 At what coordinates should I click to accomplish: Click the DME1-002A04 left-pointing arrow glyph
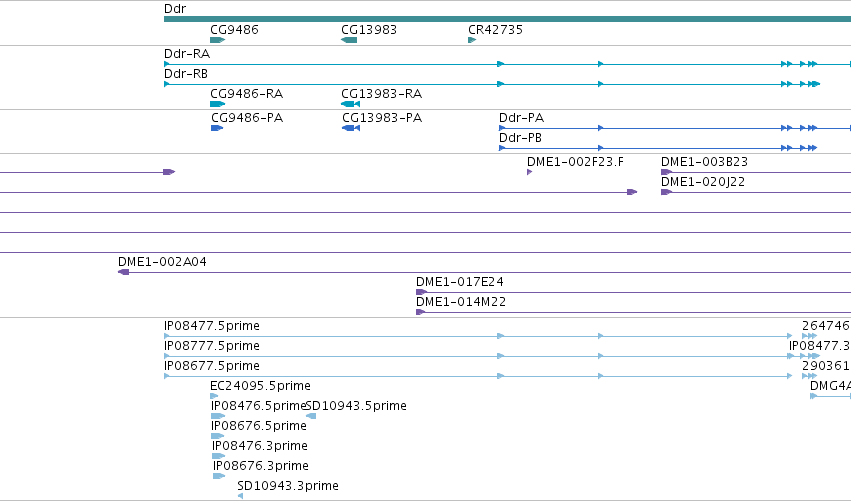[x=124, y=272]
